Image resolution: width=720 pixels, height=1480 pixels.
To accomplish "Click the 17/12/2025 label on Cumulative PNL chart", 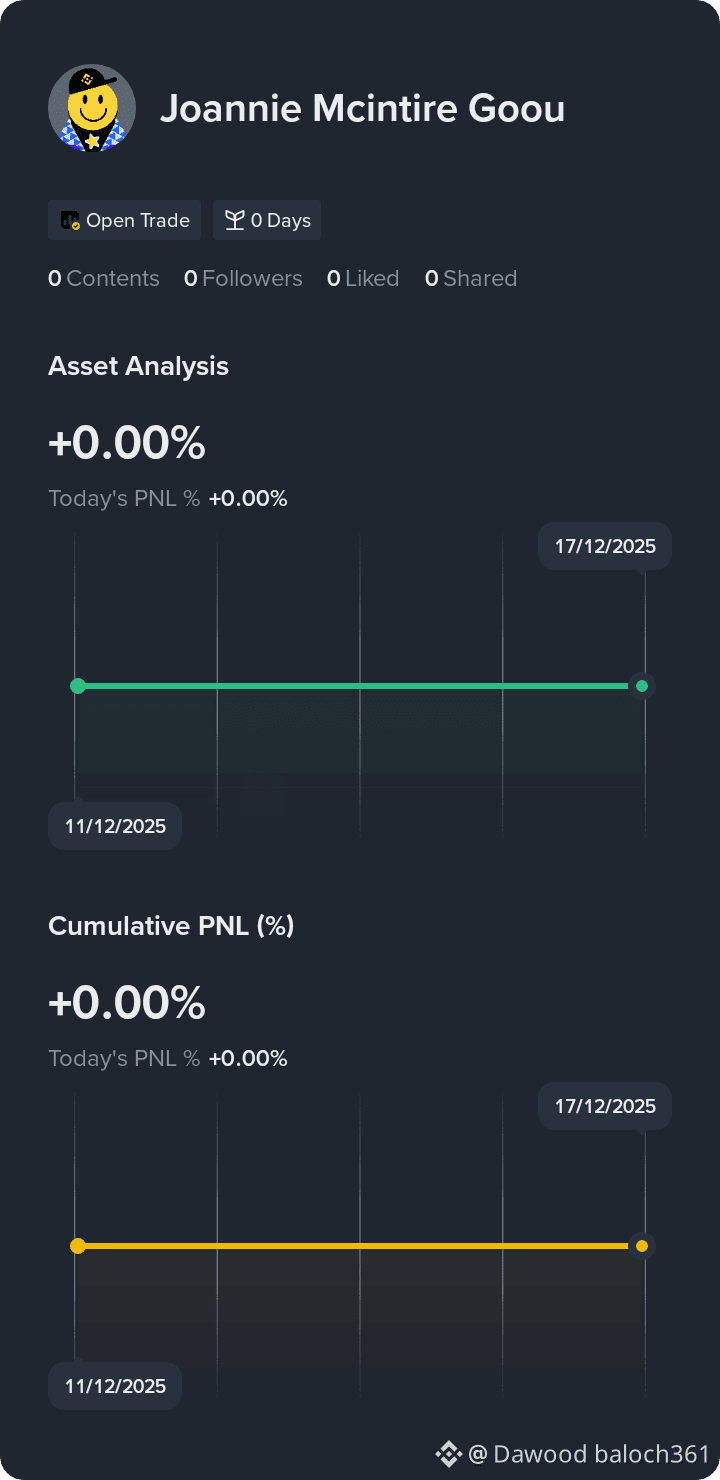I will [605, 1106].
